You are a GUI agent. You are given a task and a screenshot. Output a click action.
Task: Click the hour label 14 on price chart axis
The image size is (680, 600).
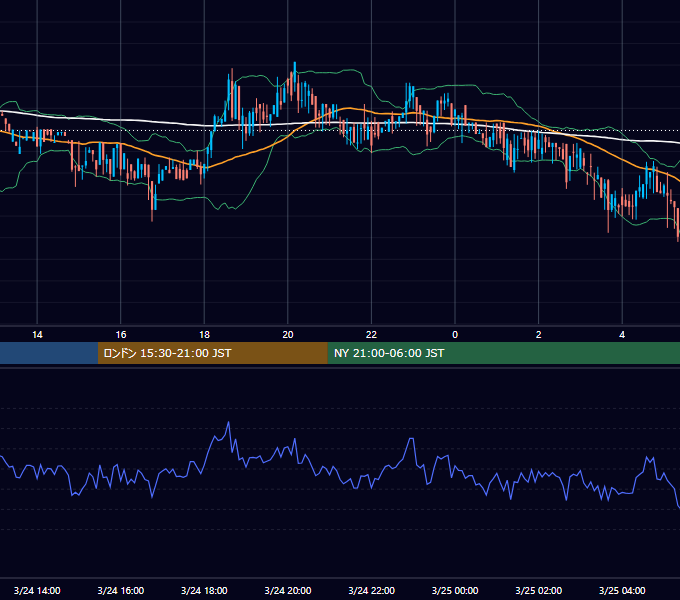(x=37, y=335)
